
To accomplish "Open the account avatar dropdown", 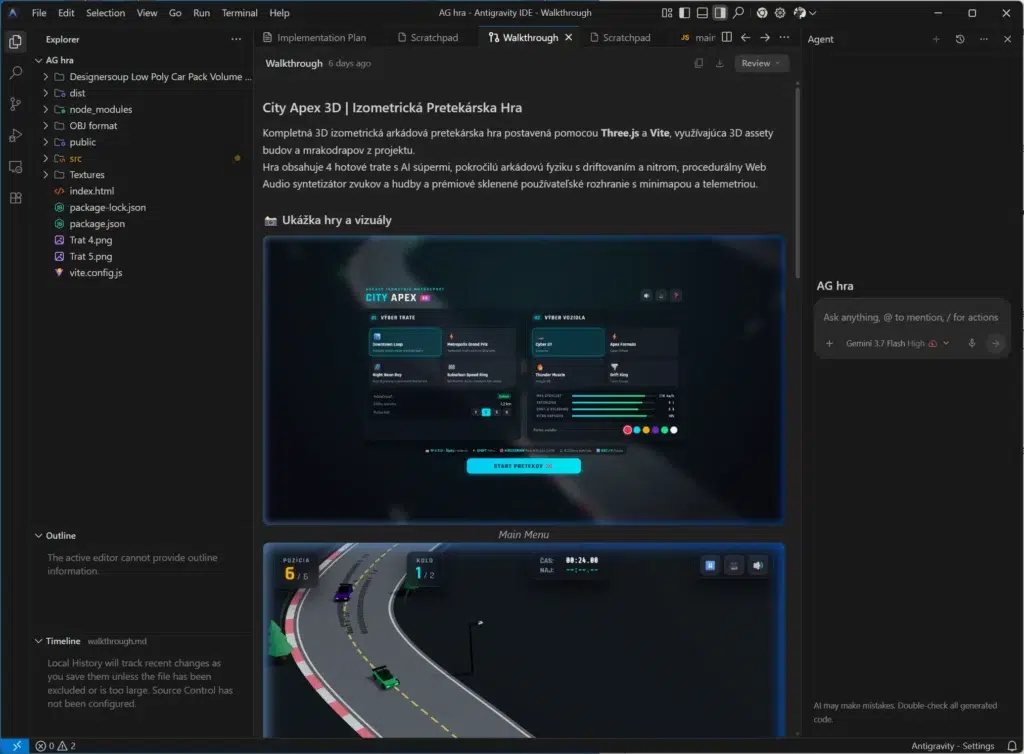I will [804, 12].
